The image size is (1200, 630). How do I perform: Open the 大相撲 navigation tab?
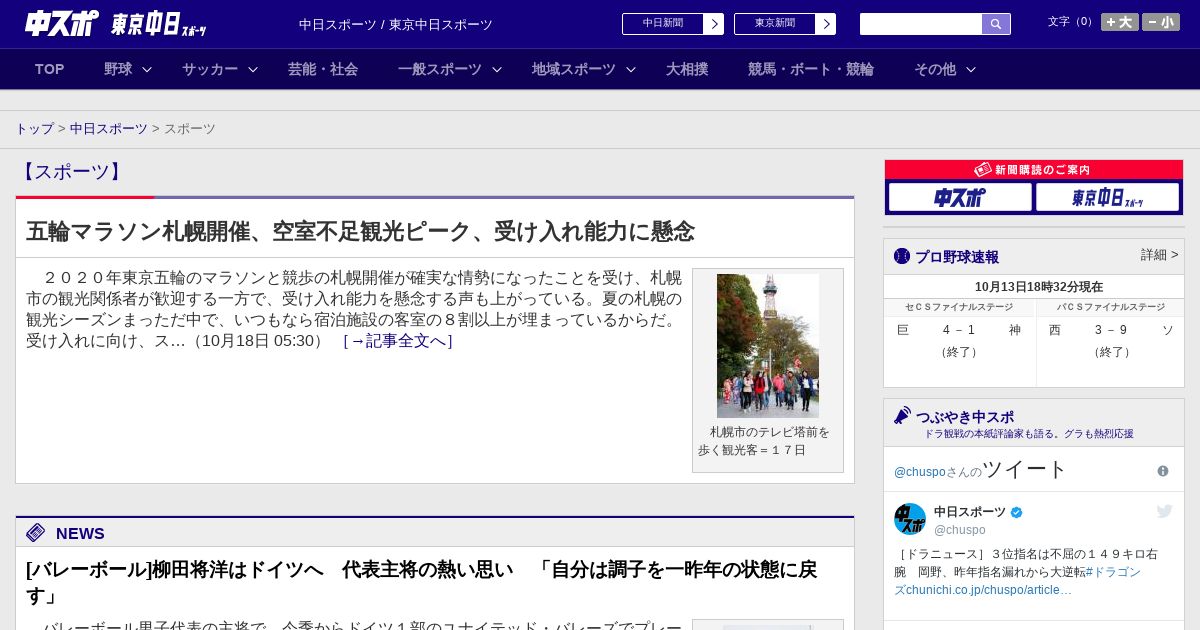[687, 69]
